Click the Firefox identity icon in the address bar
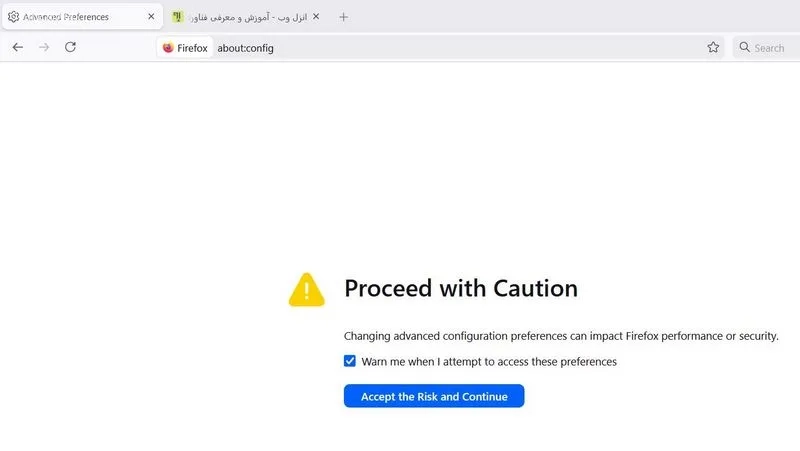 point(168,48)
